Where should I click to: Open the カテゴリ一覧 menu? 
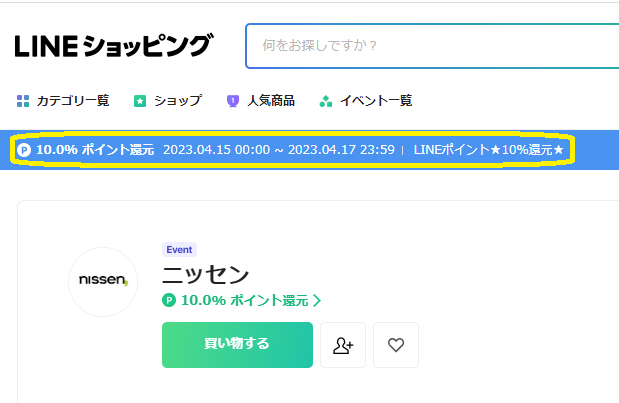click(73, 101)
